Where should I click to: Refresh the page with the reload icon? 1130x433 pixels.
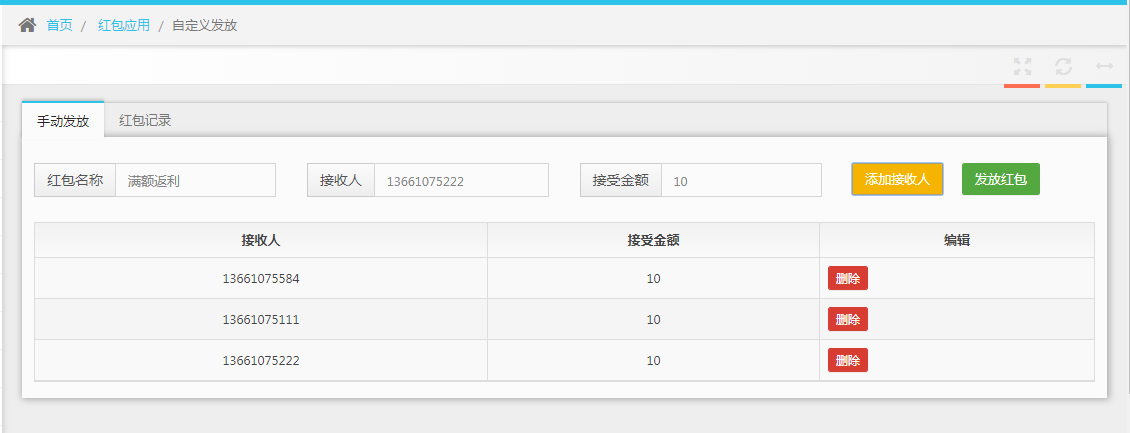tap(1063, 67)
